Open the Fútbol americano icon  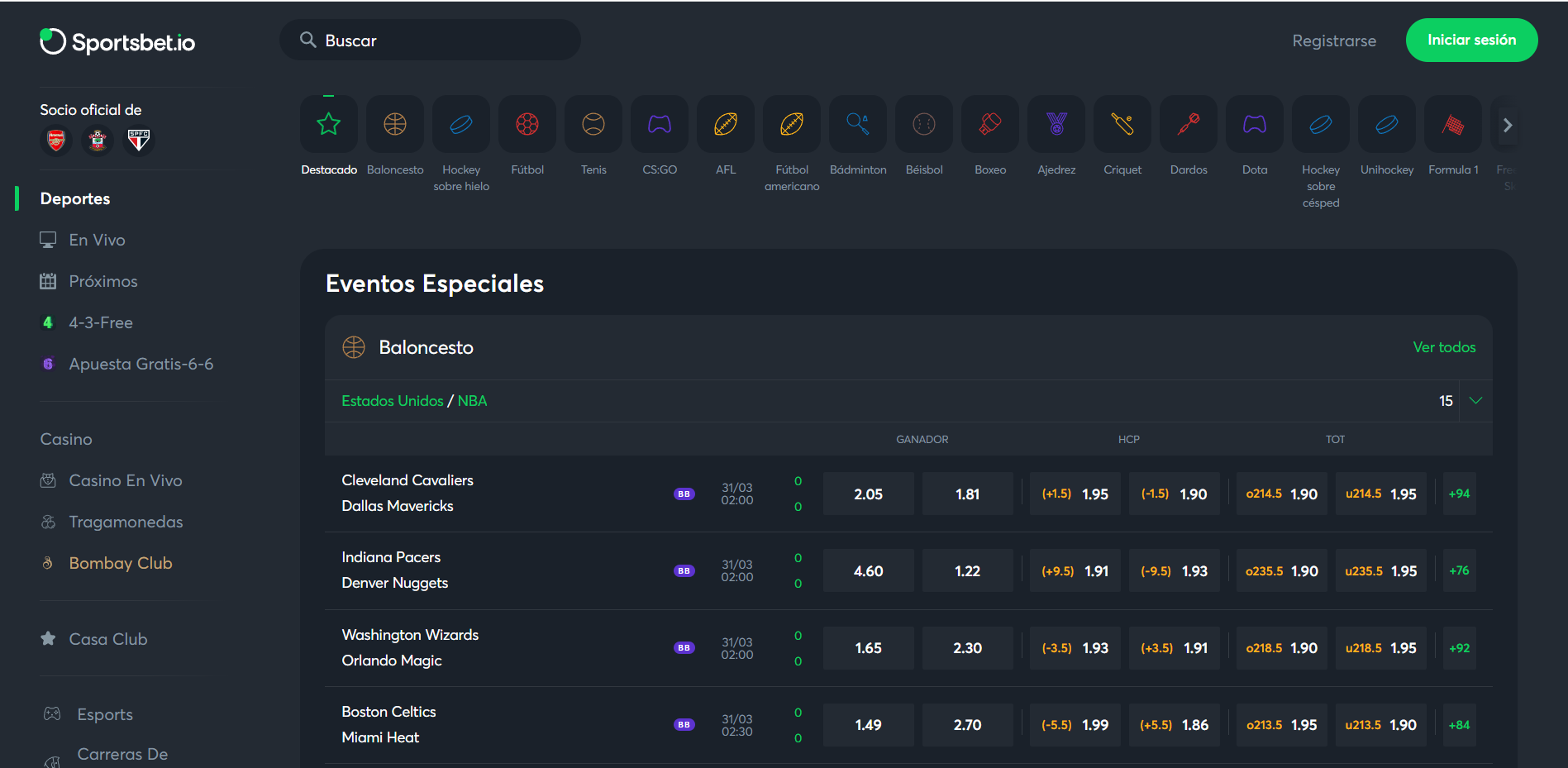click(792, 124)
